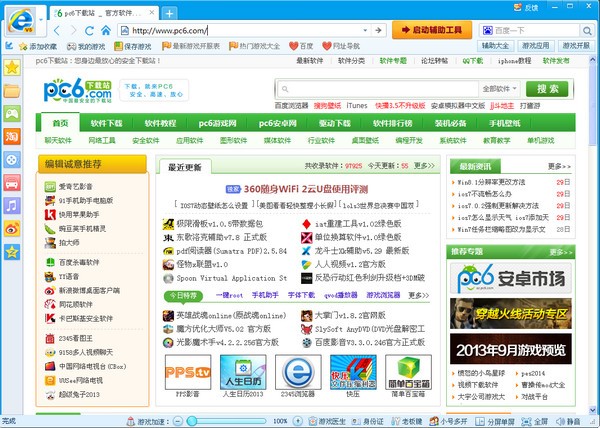Screen dimensions: 600x428
Task: Select the 软件教程 nav tab
Action: click(x=160, y=123)
